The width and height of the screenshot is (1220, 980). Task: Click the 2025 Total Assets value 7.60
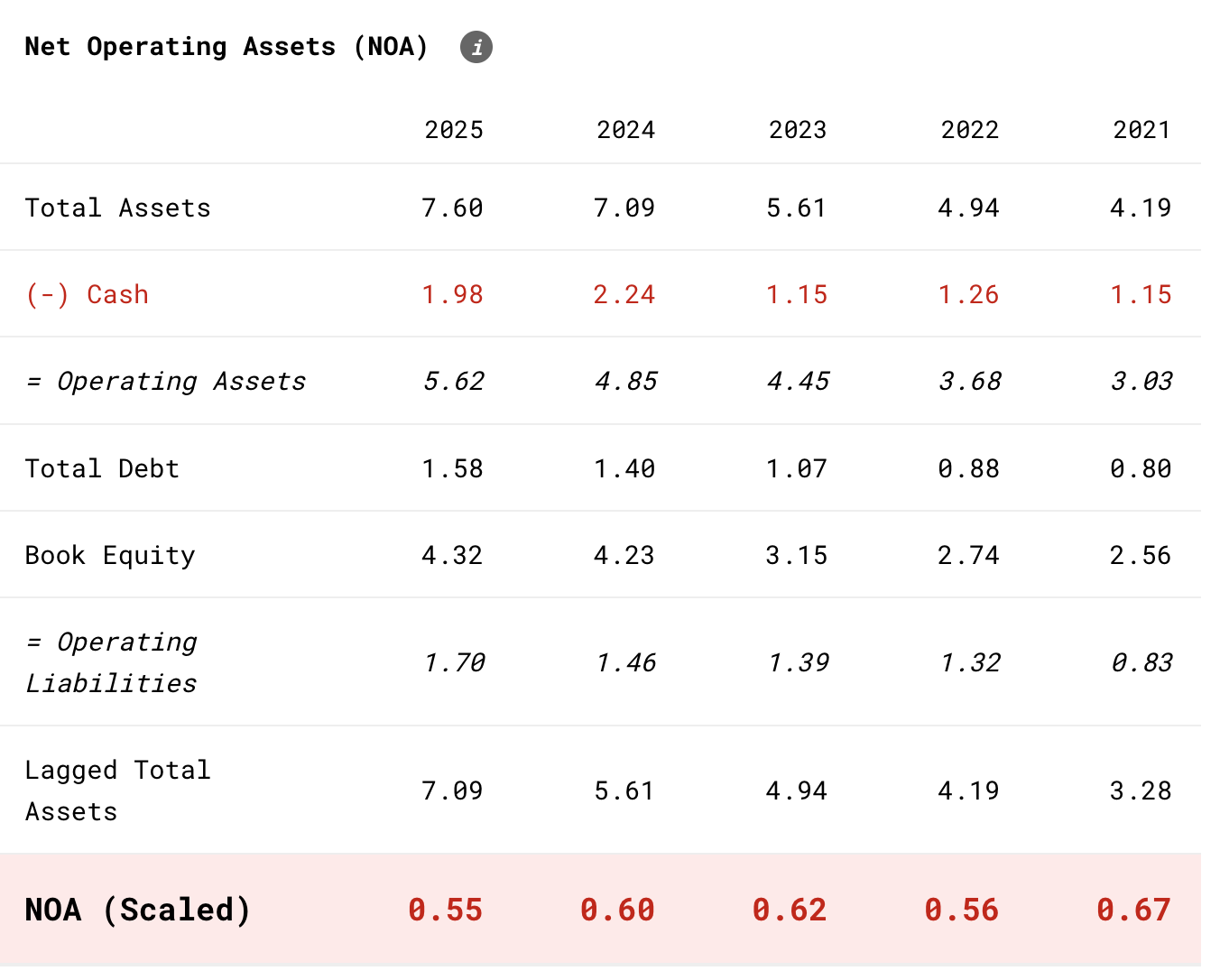pos(453,208)
